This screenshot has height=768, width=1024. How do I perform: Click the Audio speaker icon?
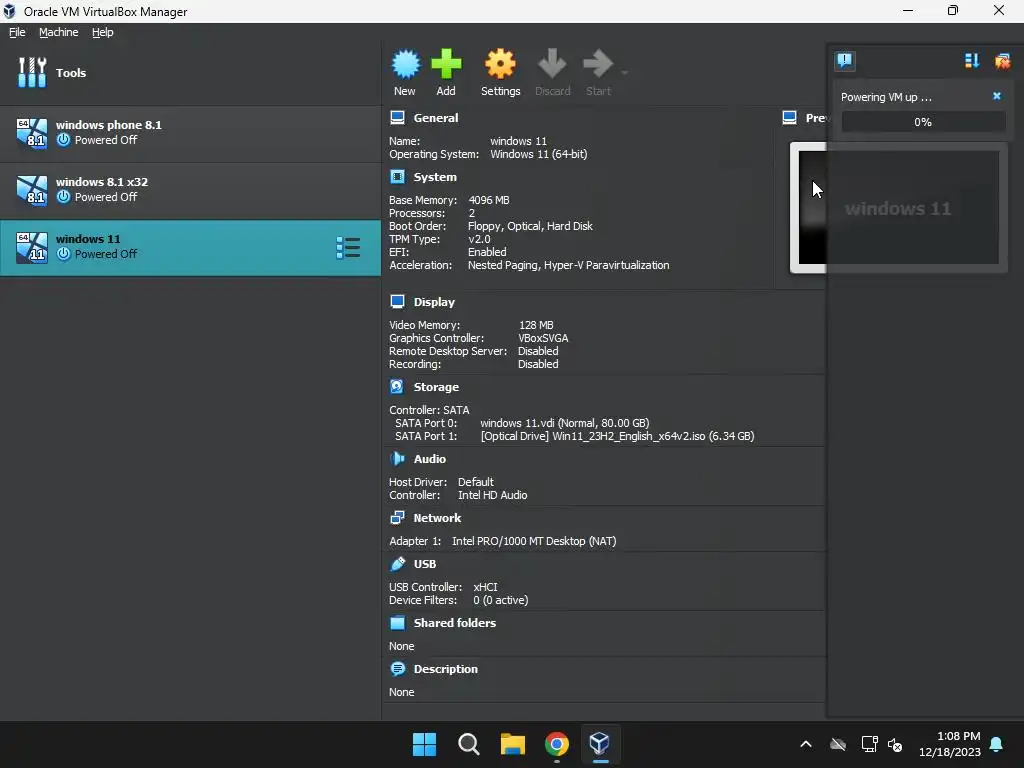(397, 458)
